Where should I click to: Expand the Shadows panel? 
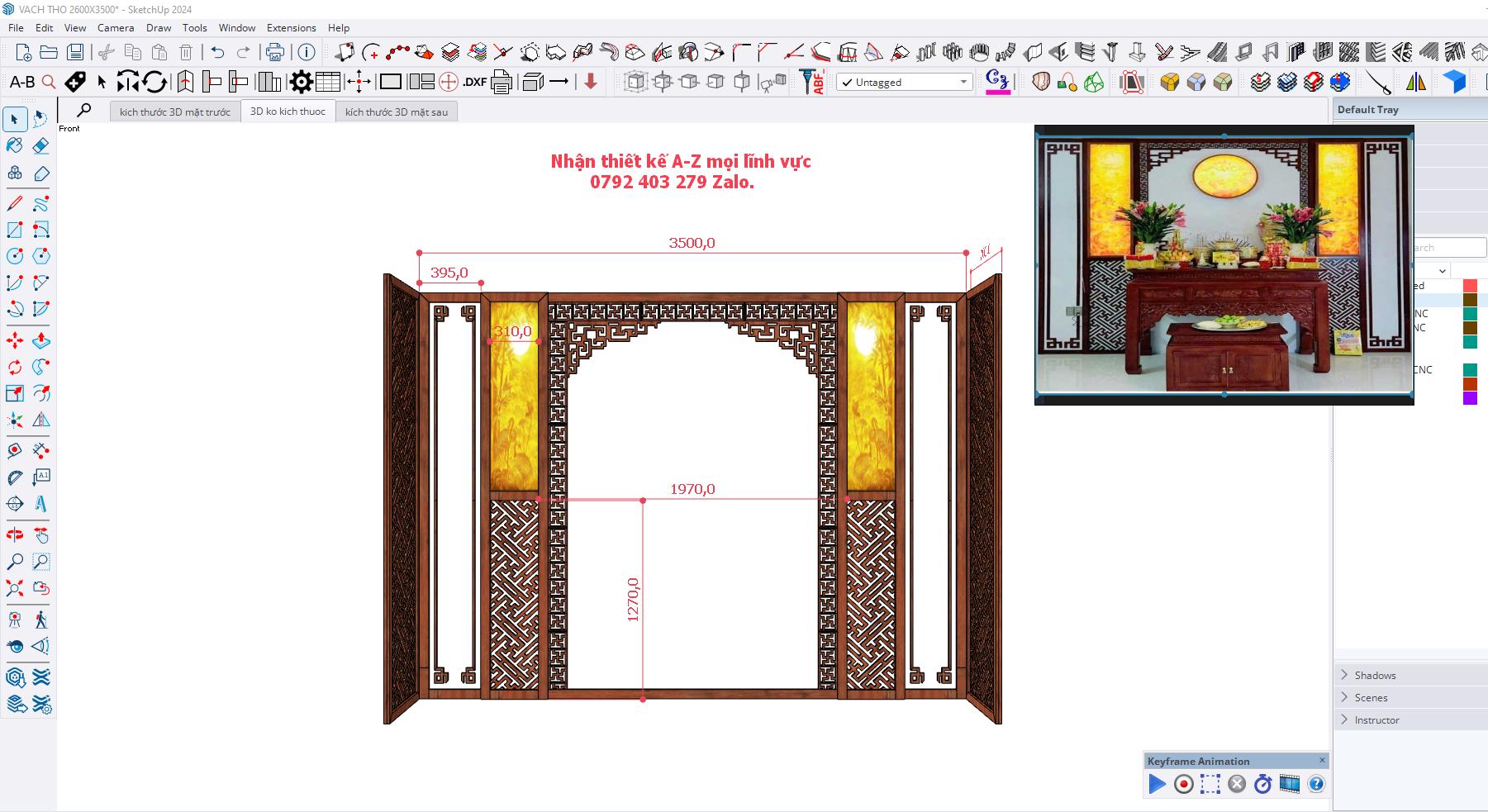(x=1375, y=675)
